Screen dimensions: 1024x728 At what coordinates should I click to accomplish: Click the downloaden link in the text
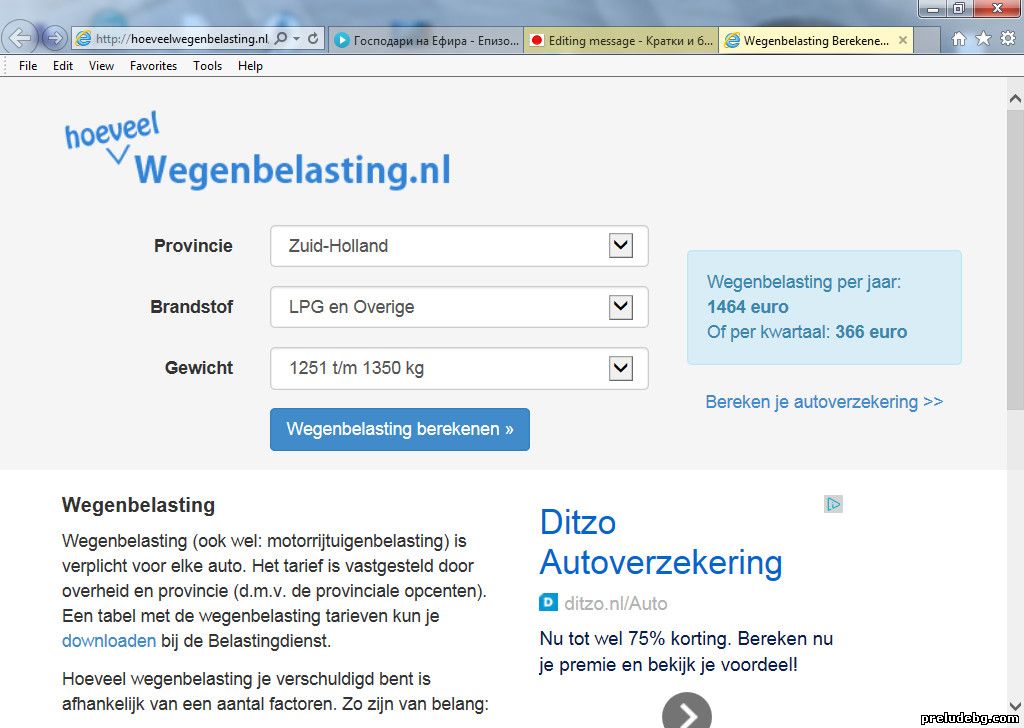coord(109,641)
